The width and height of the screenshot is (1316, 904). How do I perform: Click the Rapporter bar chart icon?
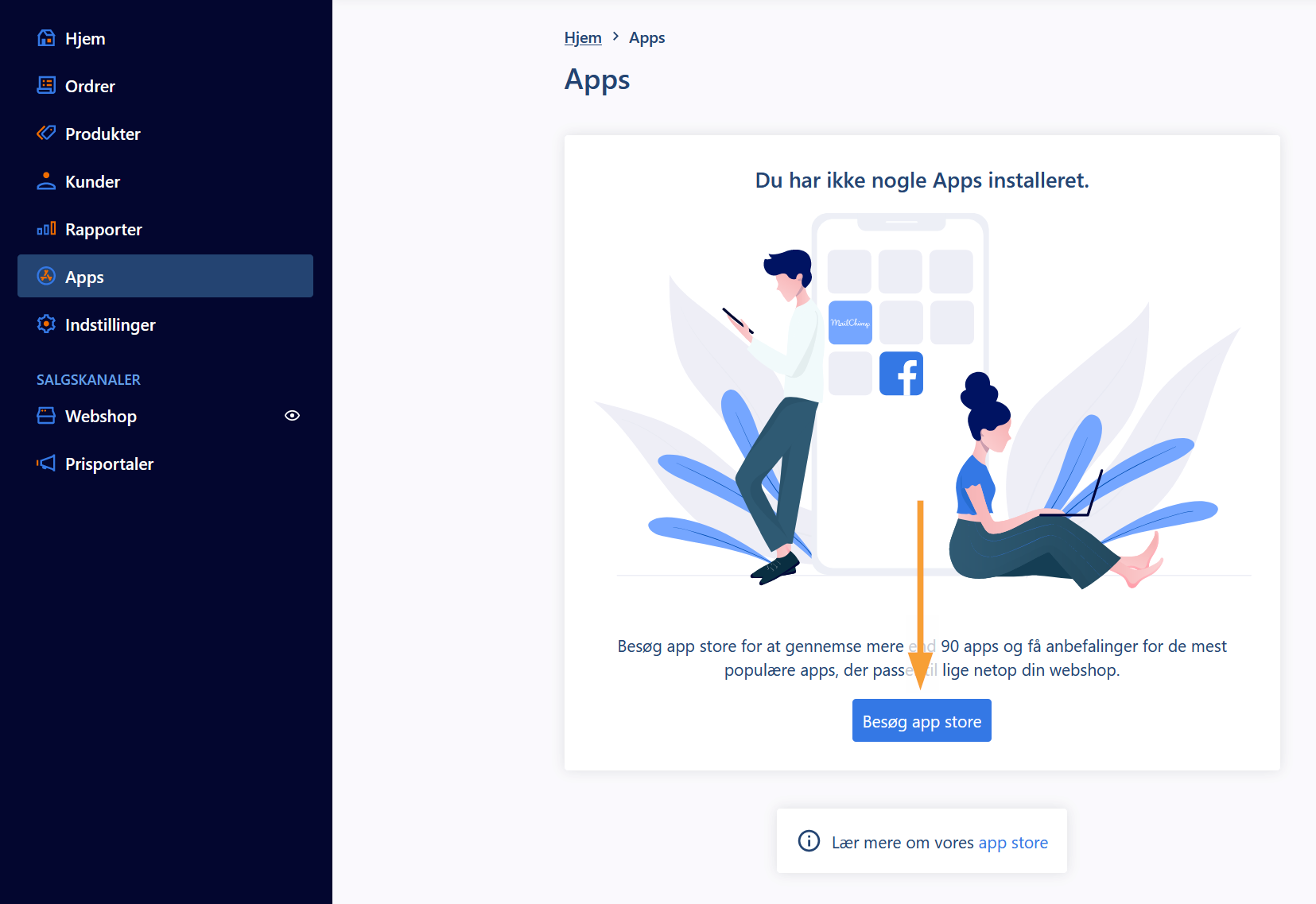[46, 229]
